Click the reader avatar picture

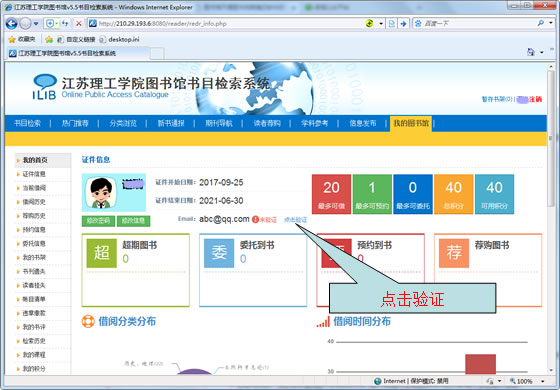tap(101, 193)
